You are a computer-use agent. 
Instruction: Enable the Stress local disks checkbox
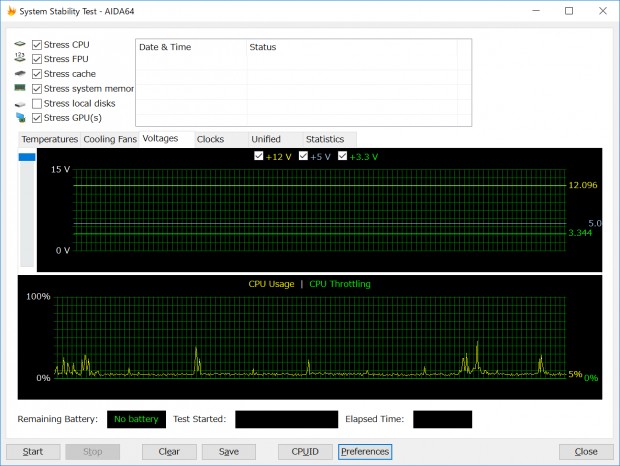coord(37,104)
